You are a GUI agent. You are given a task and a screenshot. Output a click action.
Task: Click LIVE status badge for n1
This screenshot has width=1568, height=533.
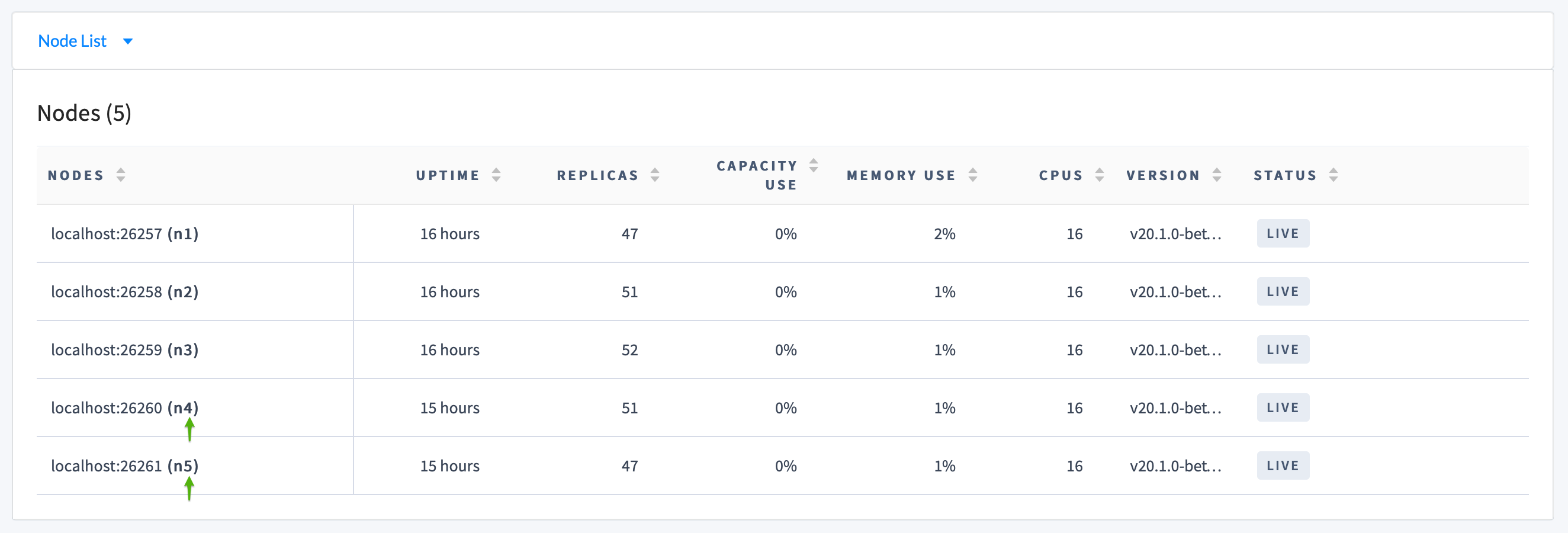[x=1283, y=234]
